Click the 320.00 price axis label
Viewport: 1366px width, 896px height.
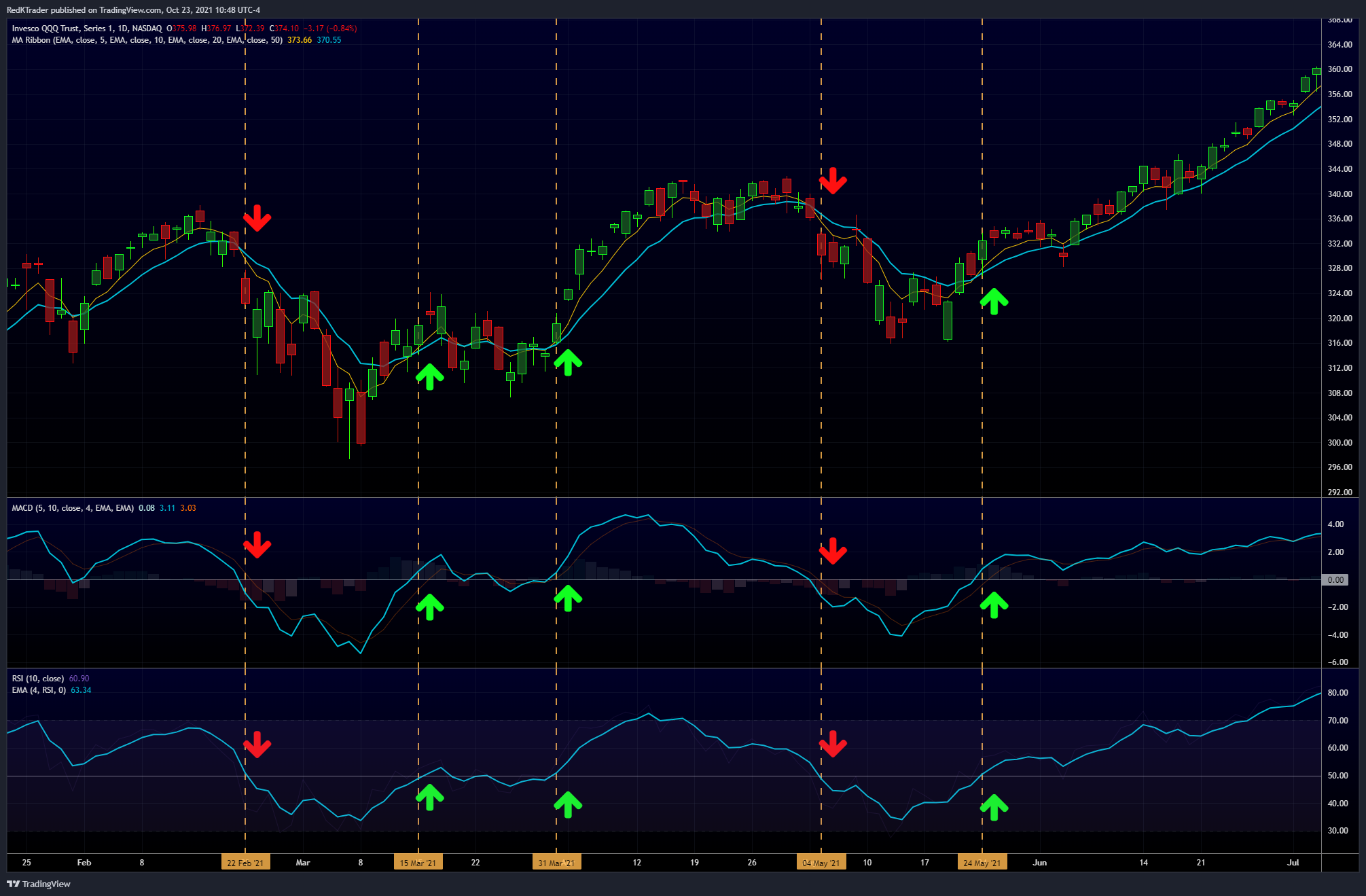pyautogui.click(x=1340, y=319)
